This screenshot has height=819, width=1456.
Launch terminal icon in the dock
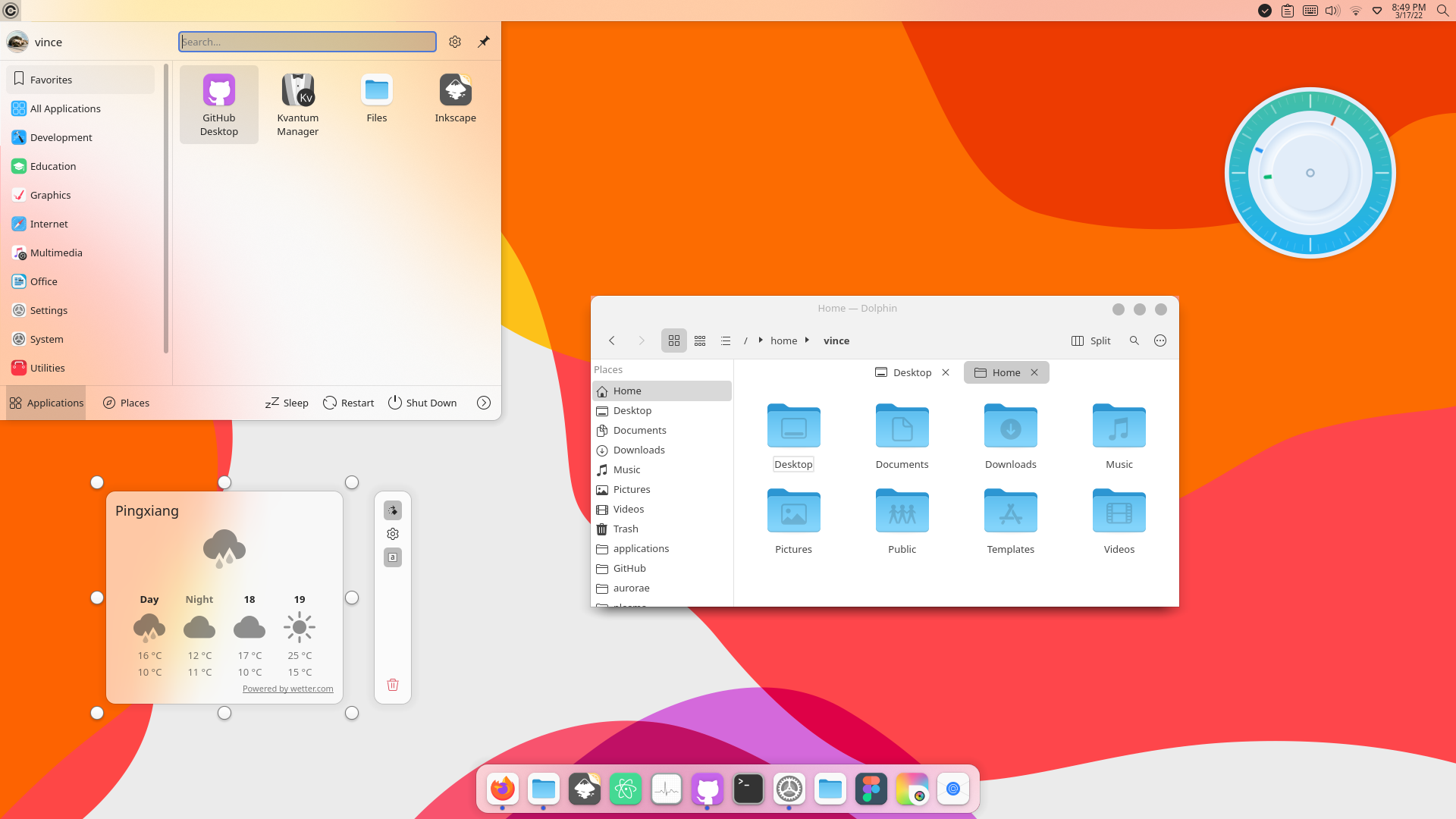pos(748,789)
